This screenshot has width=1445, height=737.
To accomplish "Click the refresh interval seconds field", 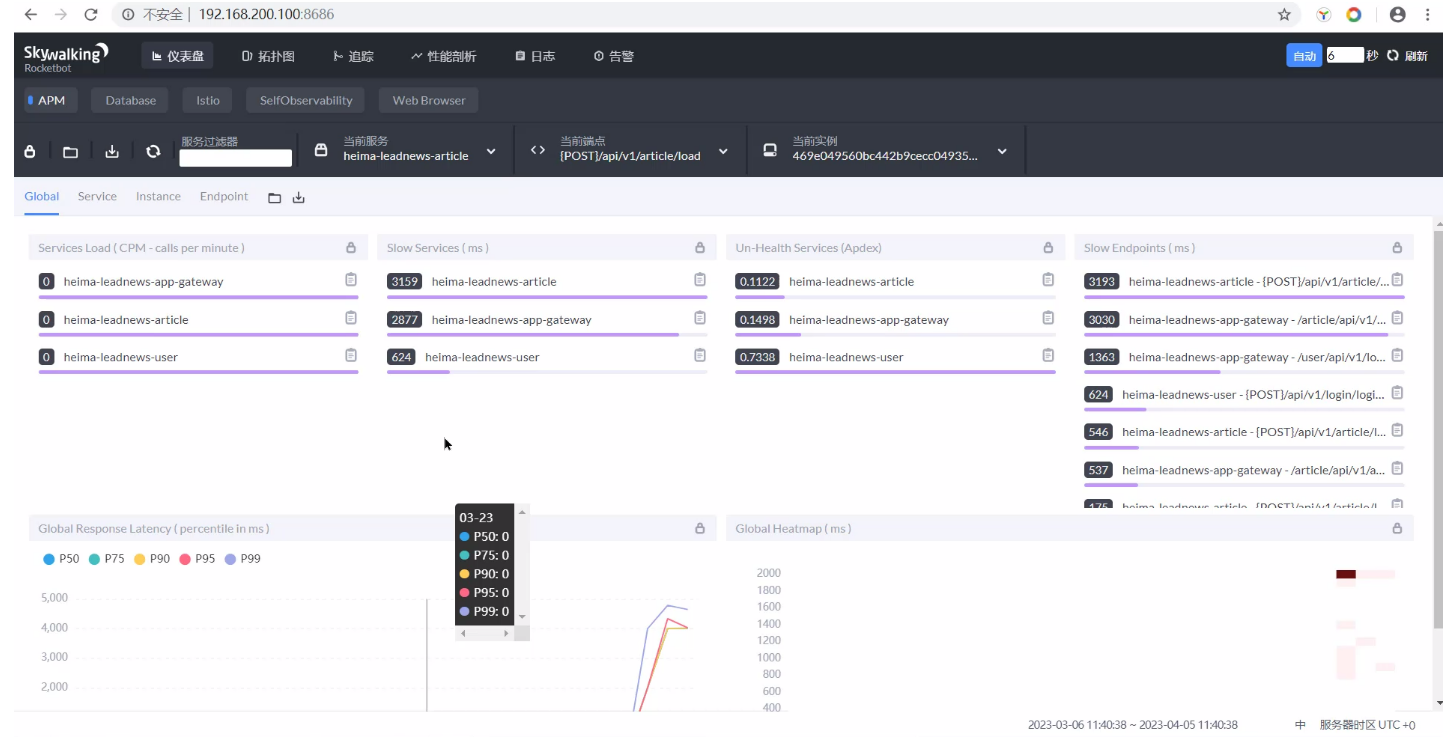I will (x=1345, y=56).
